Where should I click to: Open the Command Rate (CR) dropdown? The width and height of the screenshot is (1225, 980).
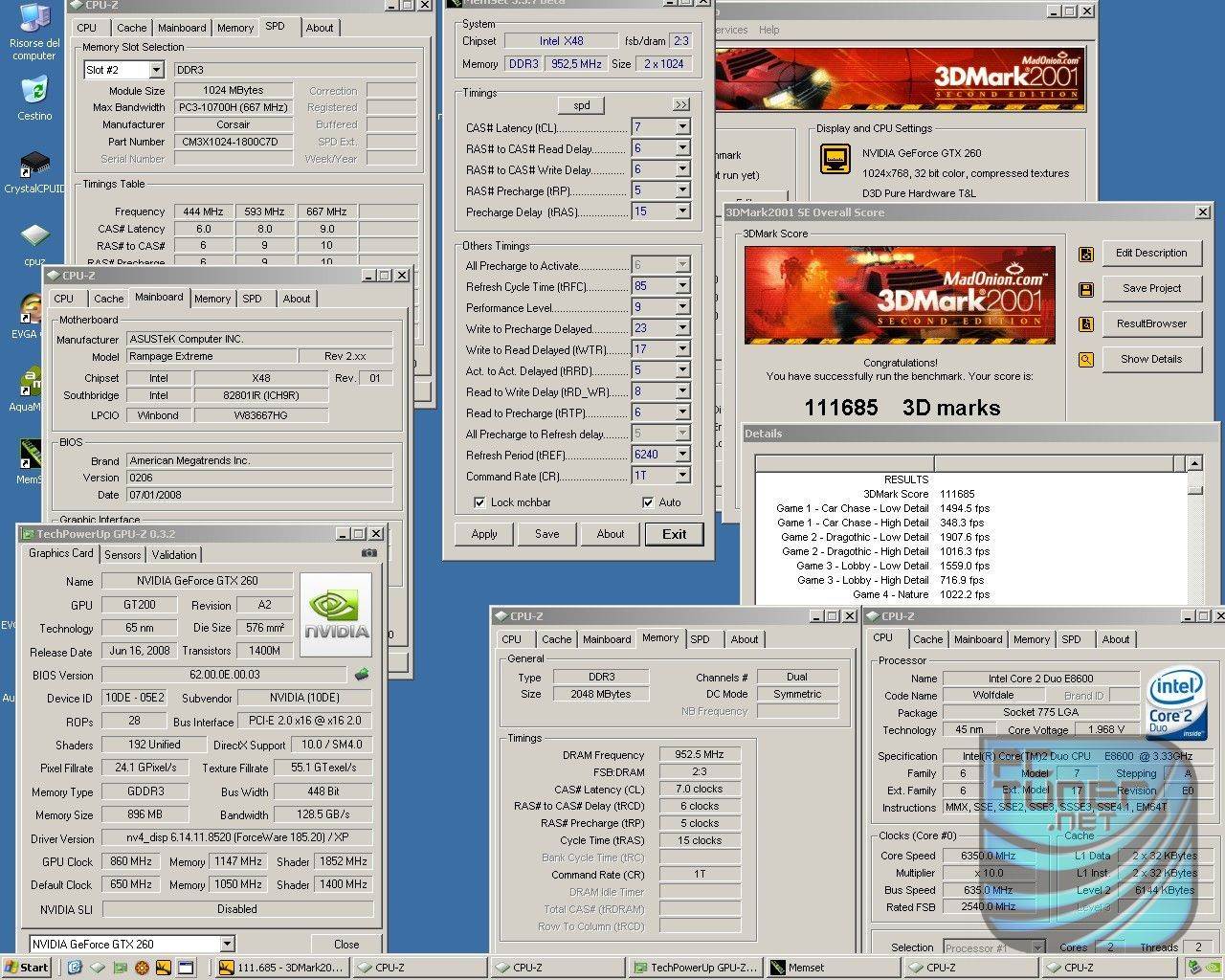[x=682, y=476]
